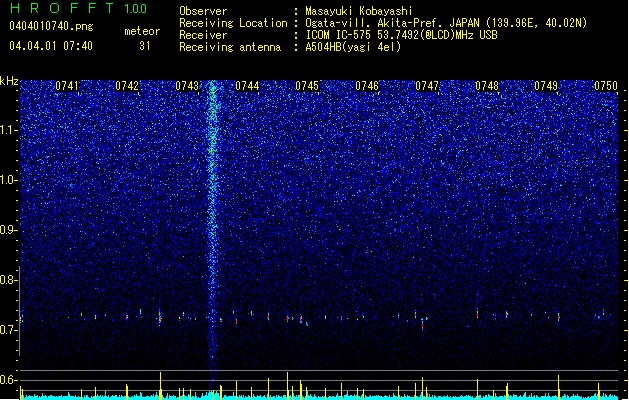Click the 0.9 kHz axis label

click(9, 230)
